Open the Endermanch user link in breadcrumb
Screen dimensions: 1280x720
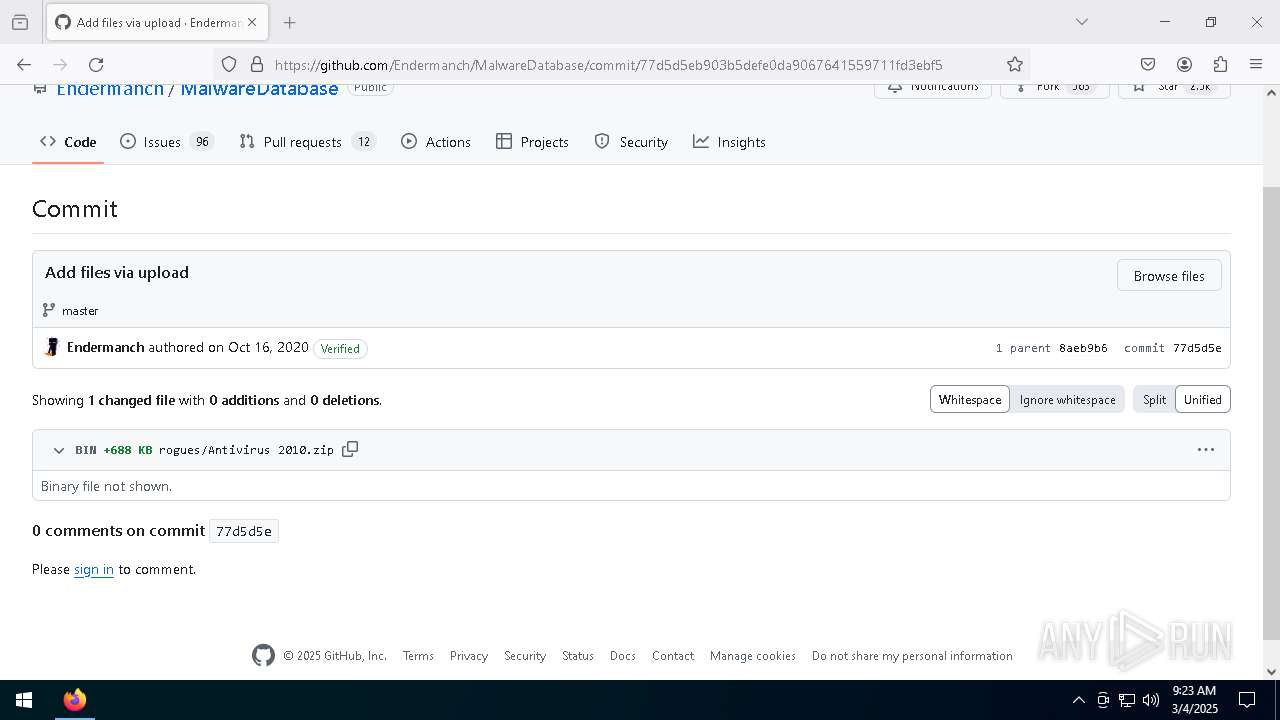110,89
